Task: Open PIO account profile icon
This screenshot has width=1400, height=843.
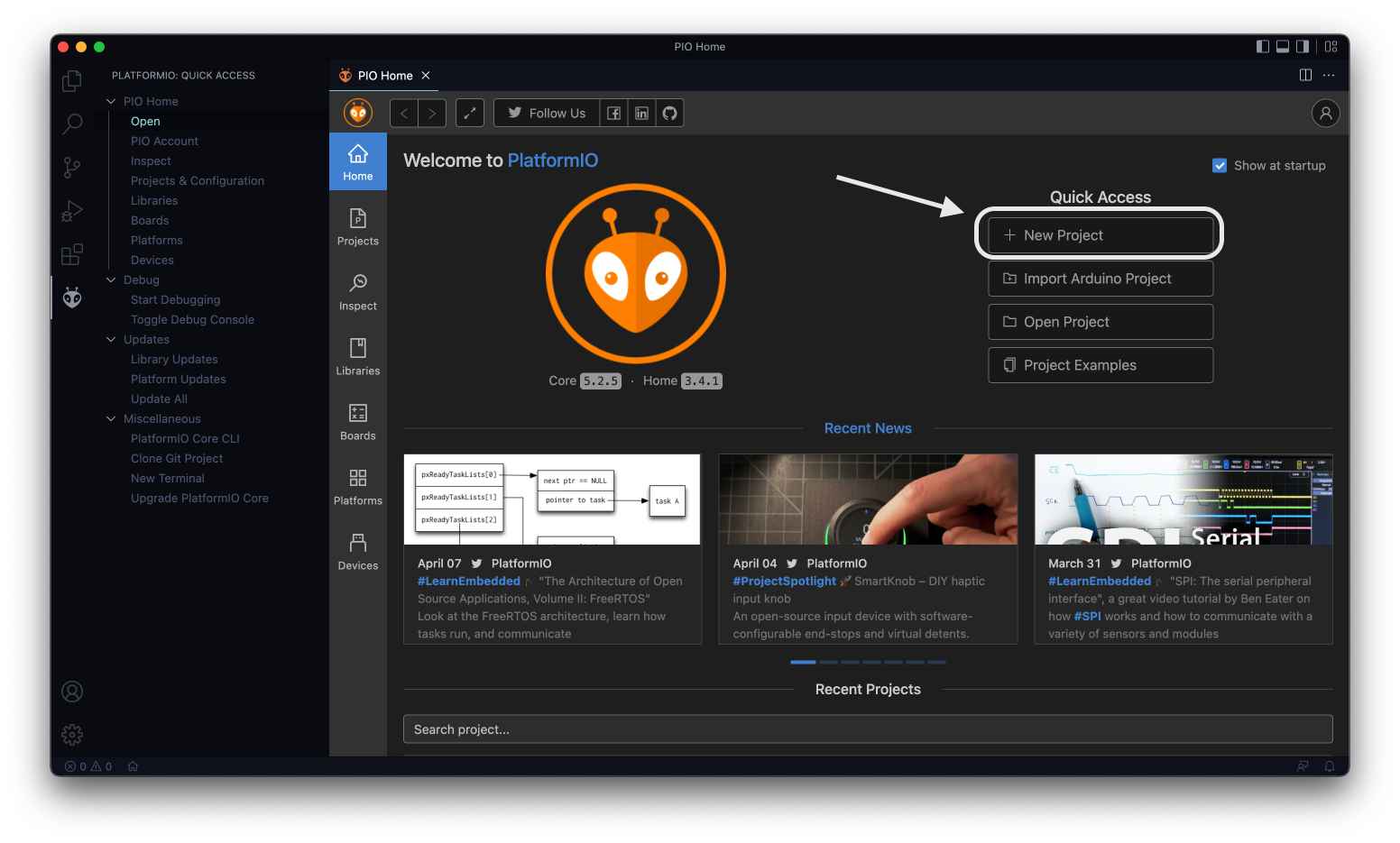Action: [1325, 113]
